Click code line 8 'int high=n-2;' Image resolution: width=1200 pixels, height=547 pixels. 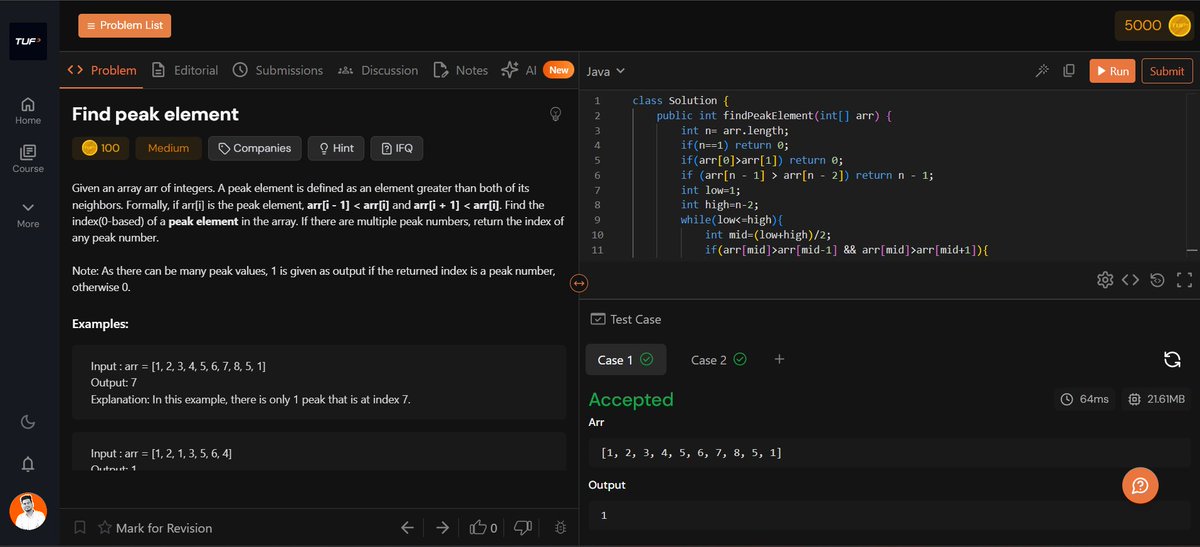tap(720, 205)
